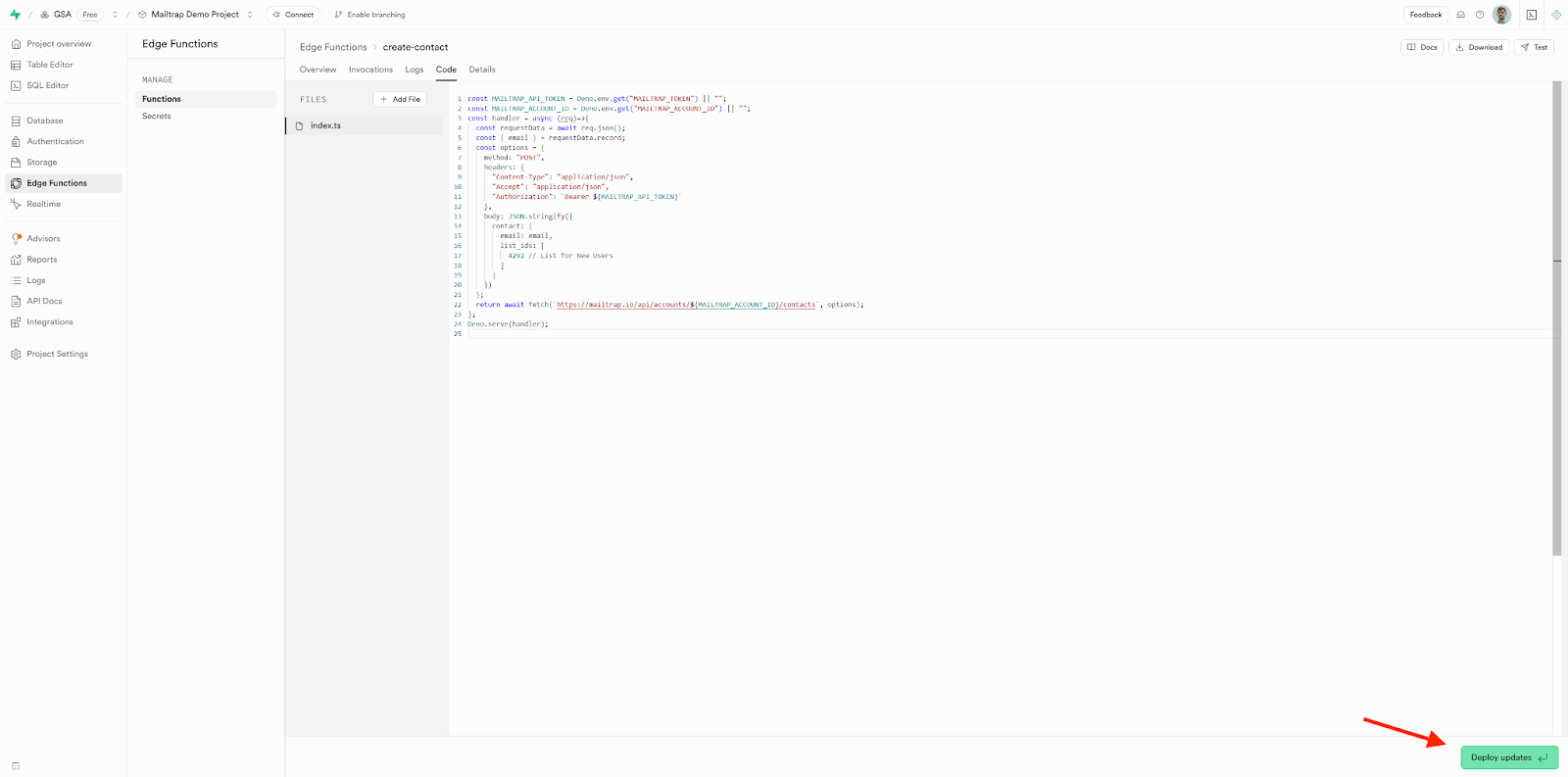1568x777 pixels.
Task: Select index.ts file in files list
Action: pos(365,125)
